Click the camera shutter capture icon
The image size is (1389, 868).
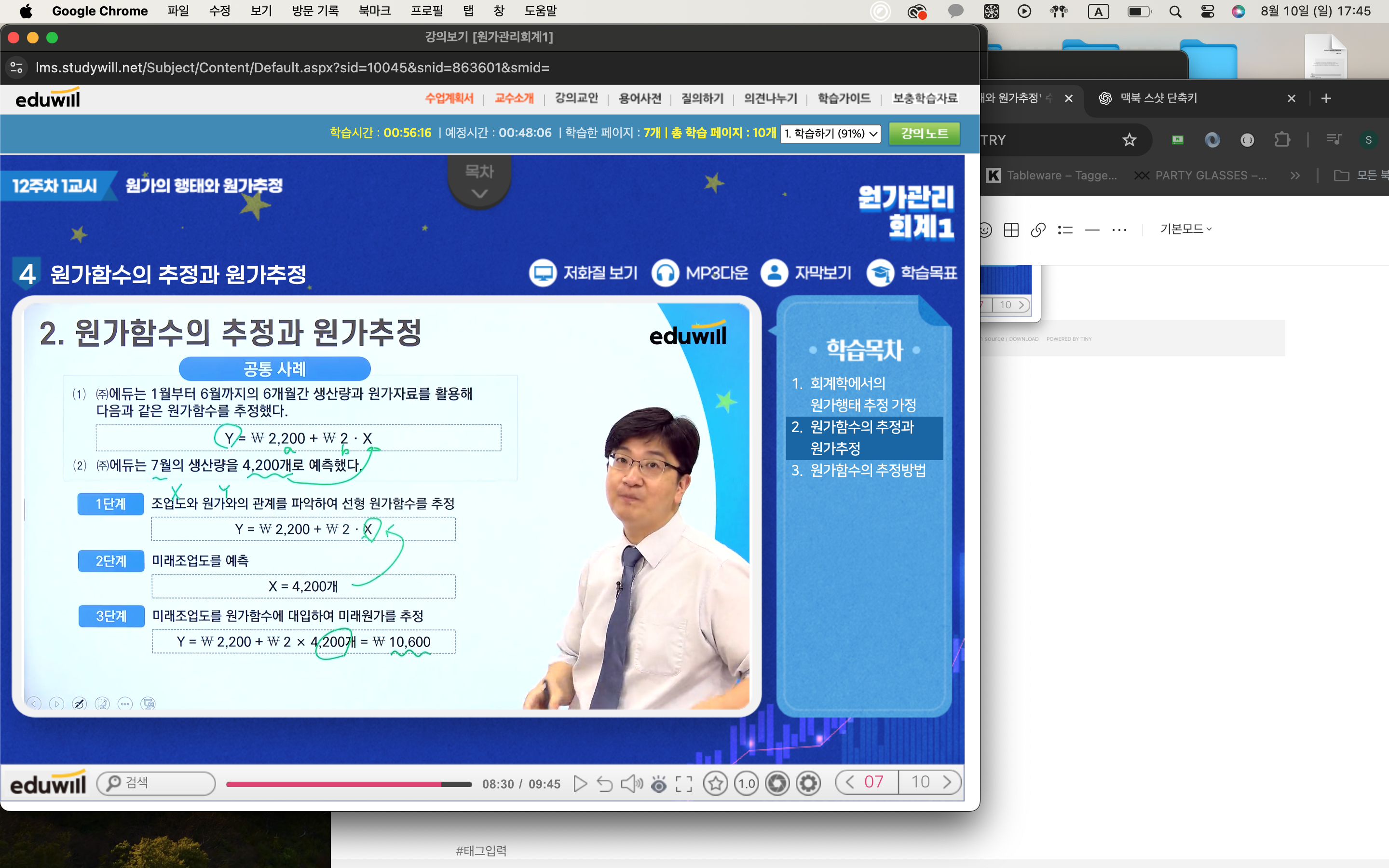pos(777,784)
